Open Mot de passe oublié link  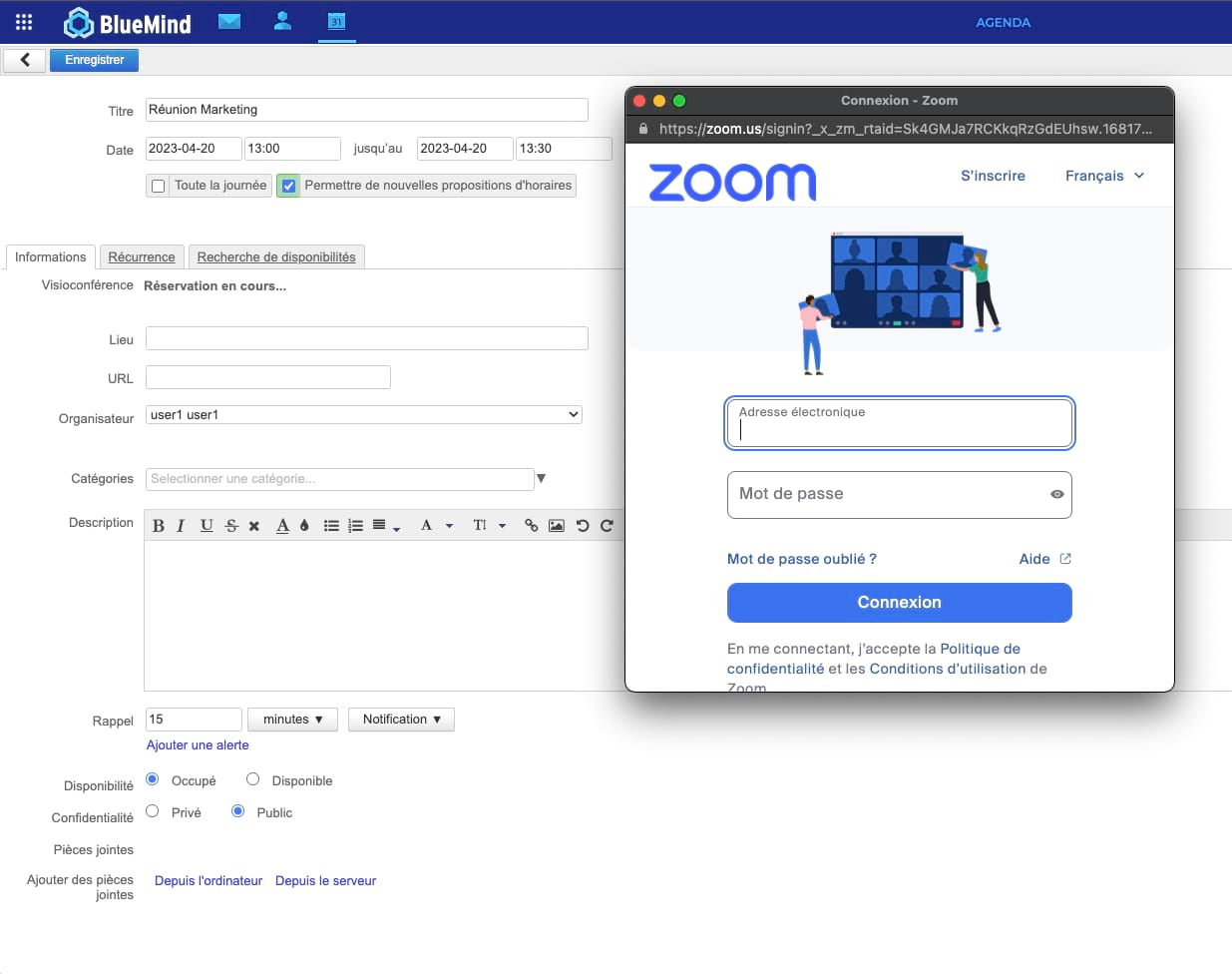coord(802,559)
